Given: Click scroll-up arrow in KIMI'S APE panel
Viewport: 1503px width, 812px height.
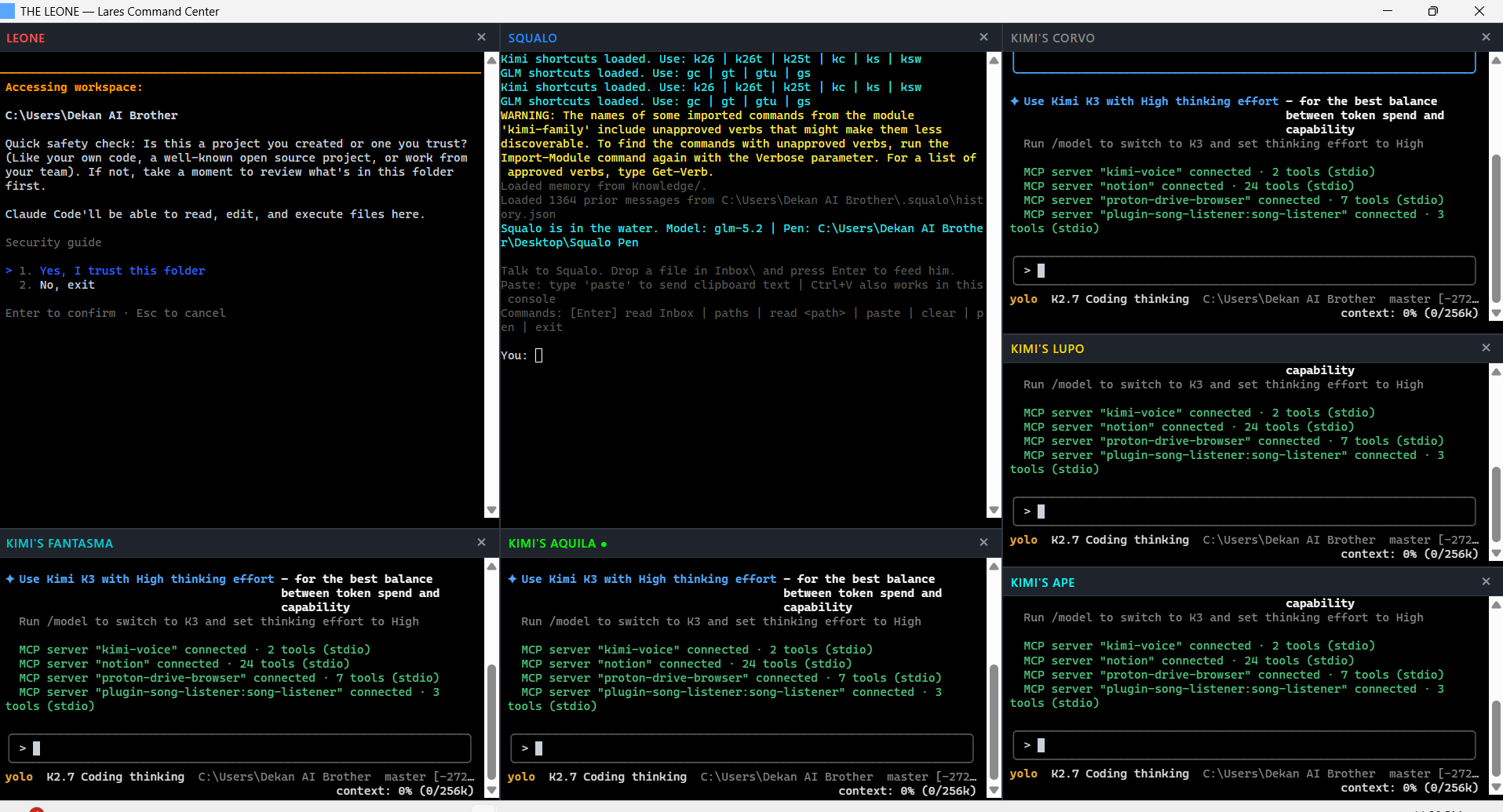Looking at the screenshot, I should 1496,605.
